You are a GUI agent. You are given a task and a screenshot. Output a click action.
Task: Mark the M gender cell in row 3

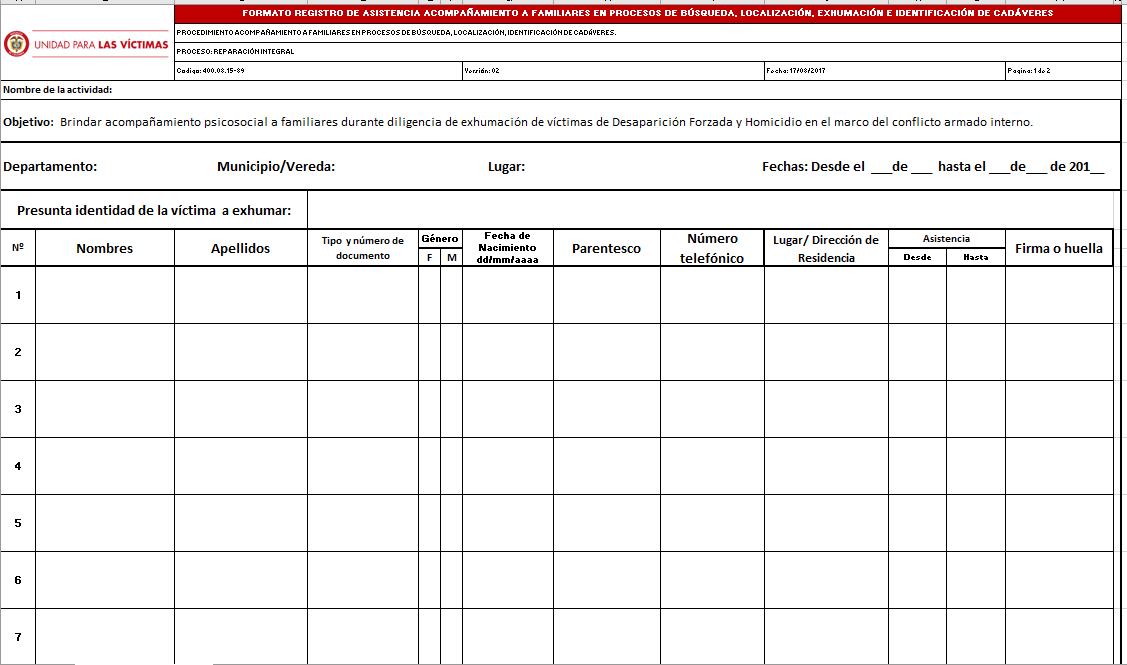(451, 409)
